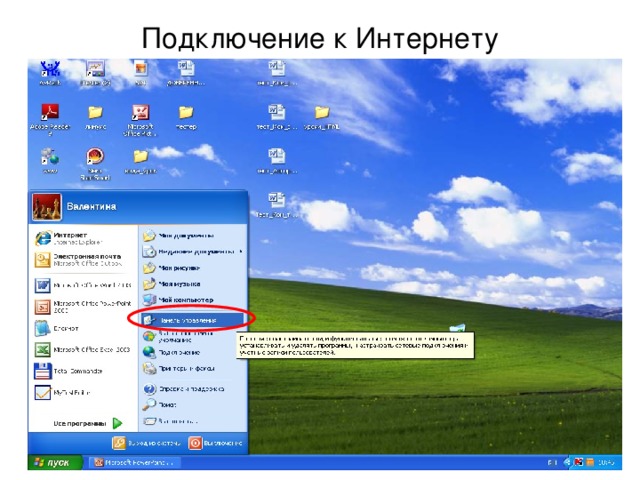Click Kaspersky red tray icon
This screenshot has height=480, width=640.
[x=578, y=462]
